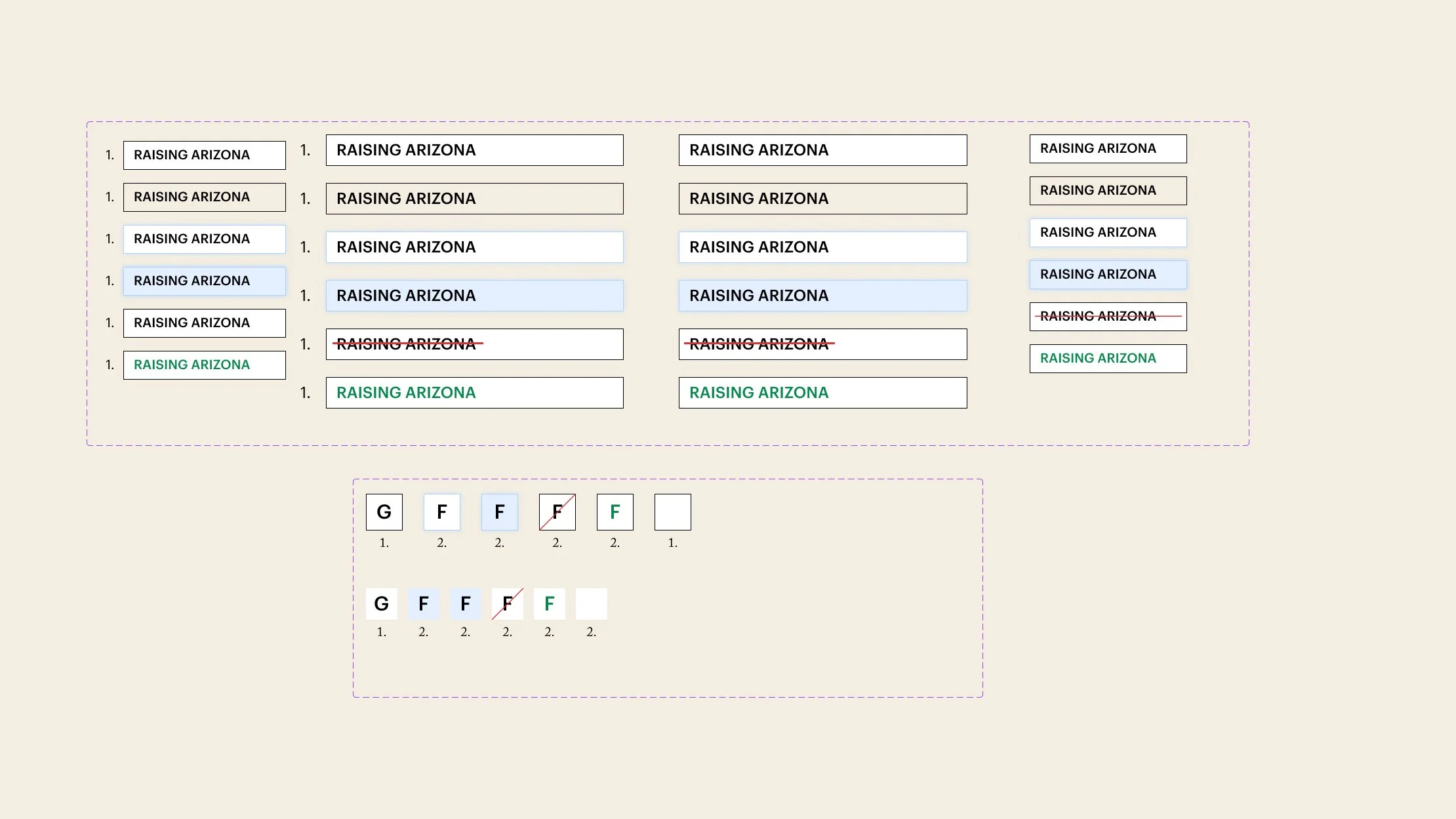Viewport: 1456px width, 819px height.
Task: Select the borderless green F letter tile
Action: (550, 604)
